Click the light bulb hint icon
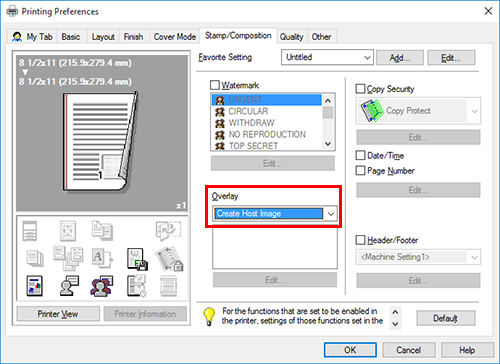This screenshot has height=364, width=500. 209,316
